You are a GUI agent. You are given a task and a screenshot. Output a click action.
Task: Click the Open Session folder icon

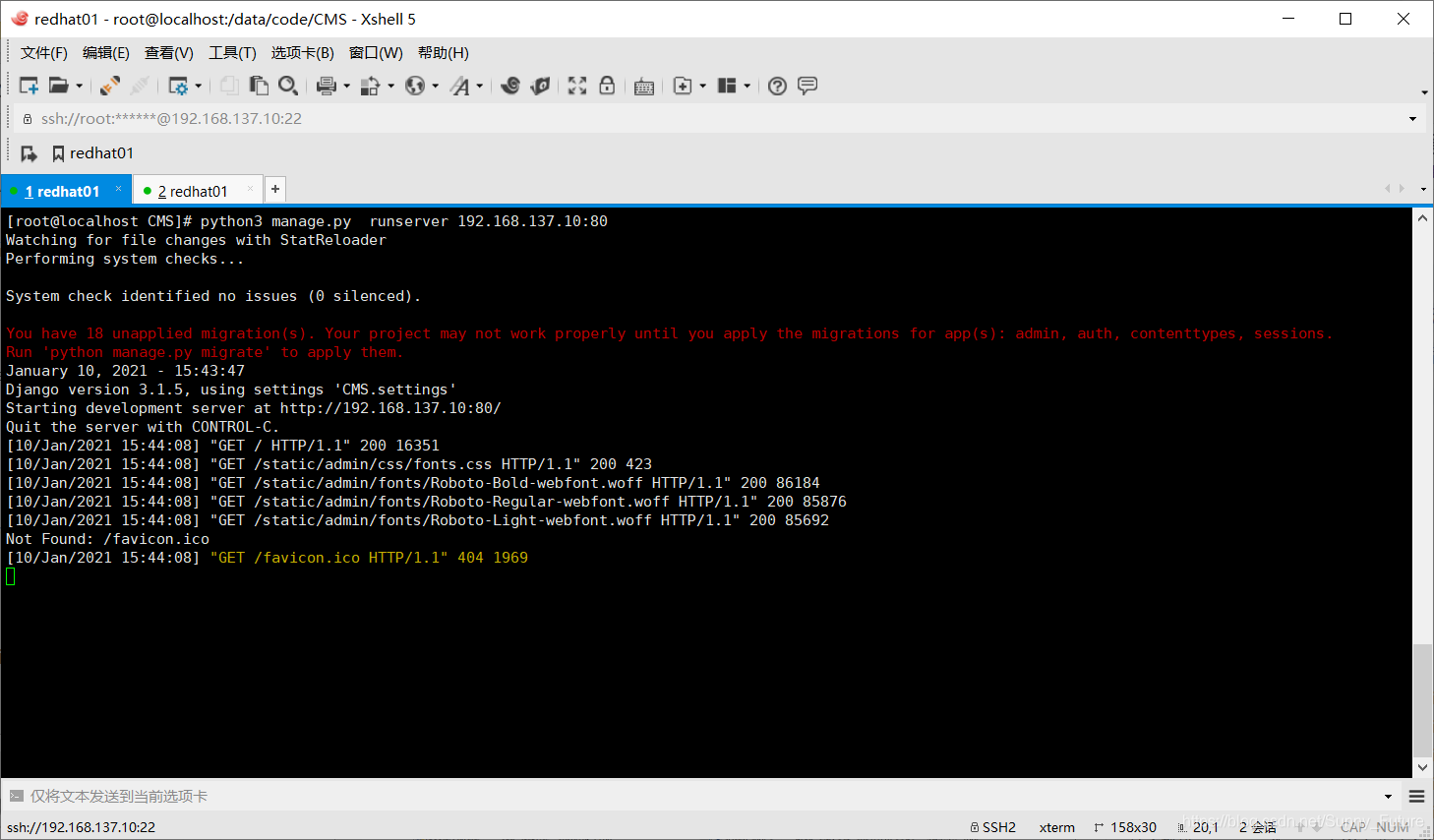pos(59,86)
